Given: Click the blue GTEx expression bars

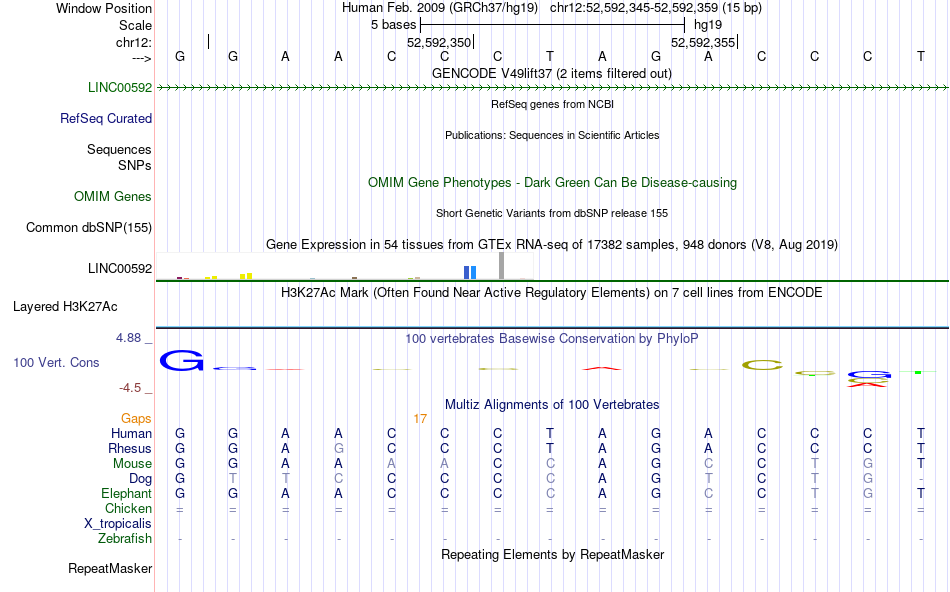Looking at the screenshot, I should click(470, 272).
